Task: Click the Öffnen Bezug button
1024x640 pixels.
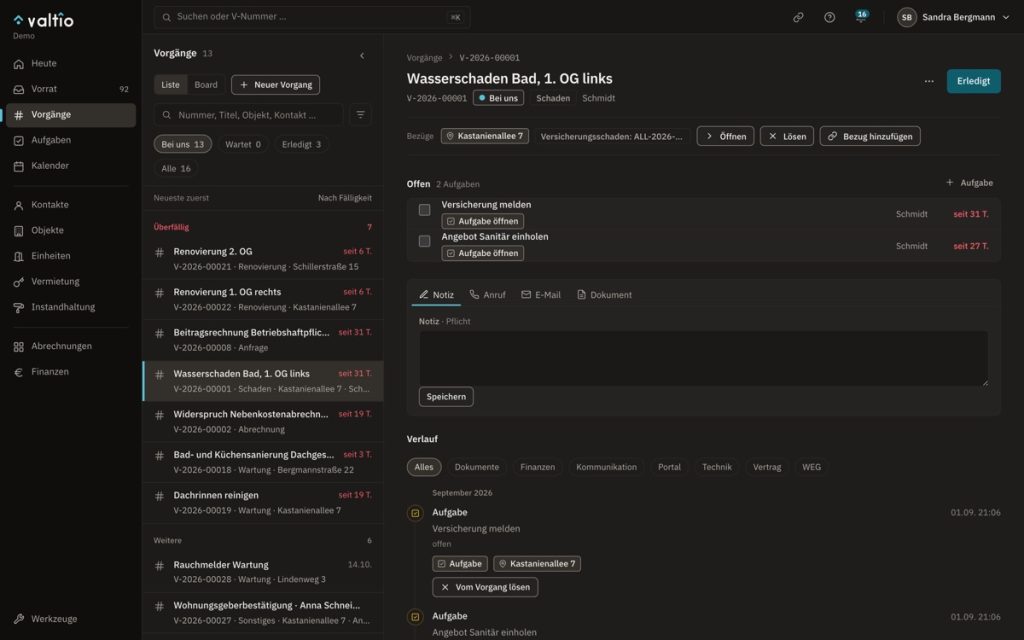Action: click(x=726, y=136)
